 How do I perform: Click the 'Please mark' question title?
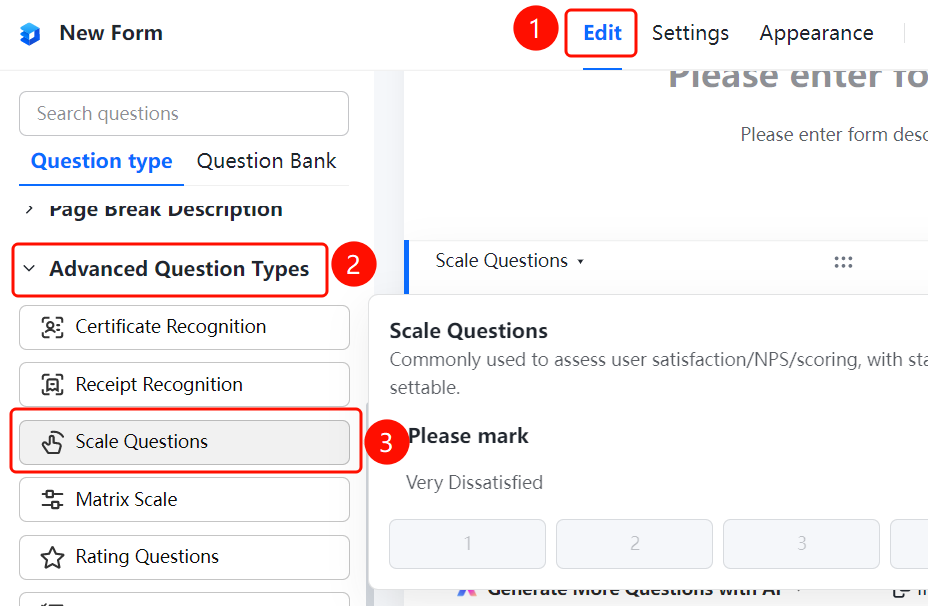coord(468,436)
